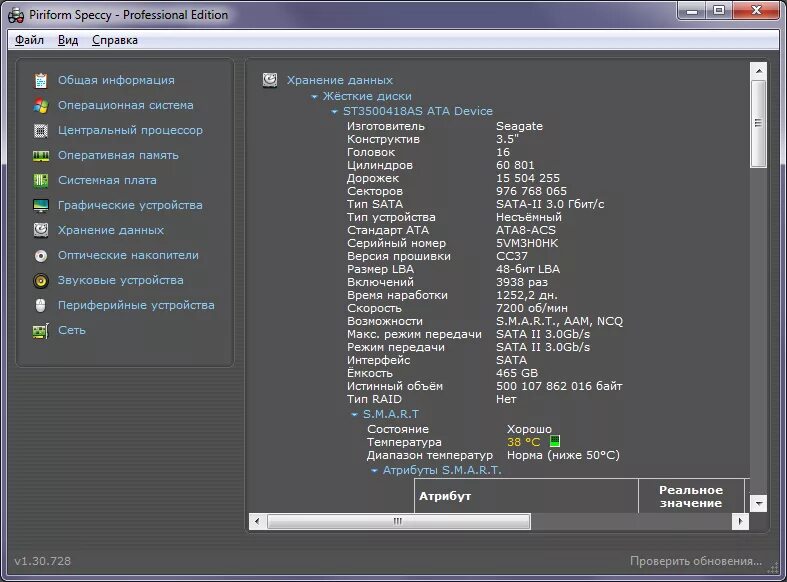Click the Реальное значение column header
The height and width of the screenshot is (582, 787).
691,496
